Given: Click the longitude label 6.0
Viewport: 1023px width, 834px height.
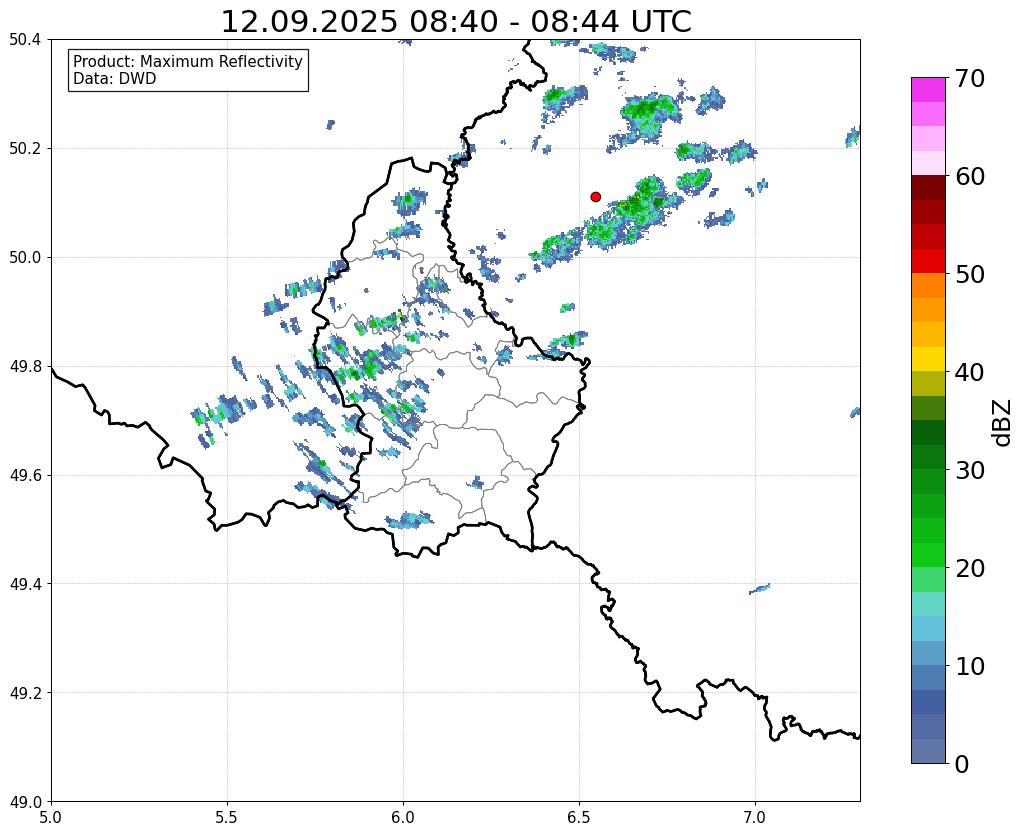Looking at the screenshot, I should tap(403, 817).
